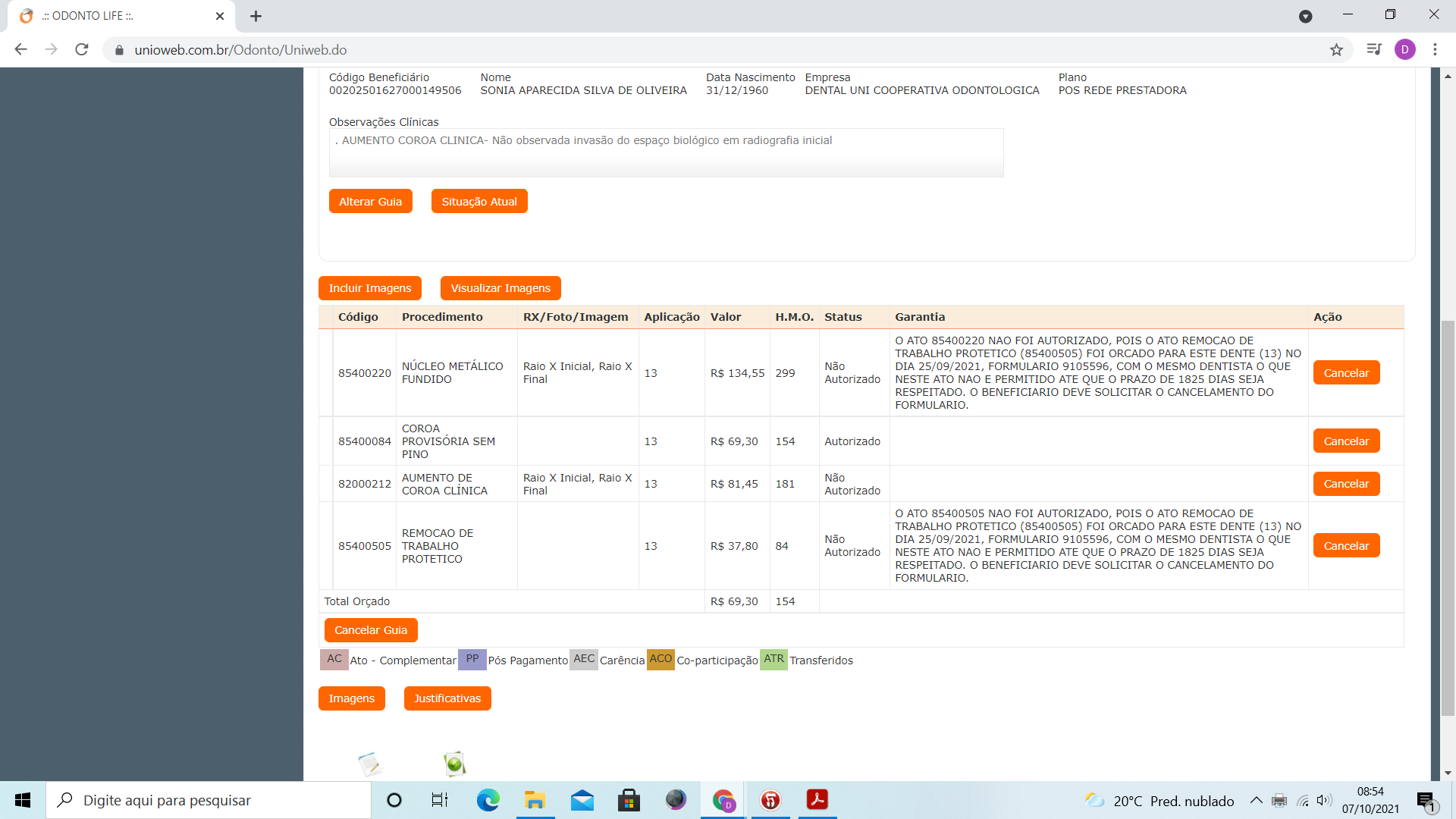Click the green checkmark document icon

(454, 764)
